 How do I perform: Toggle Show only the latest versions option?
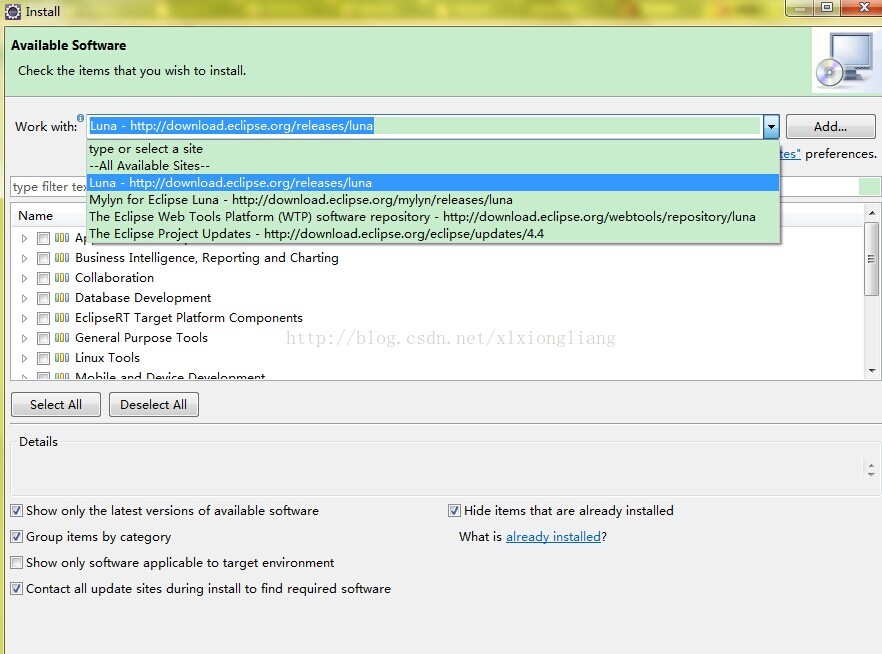coord(17,511)
